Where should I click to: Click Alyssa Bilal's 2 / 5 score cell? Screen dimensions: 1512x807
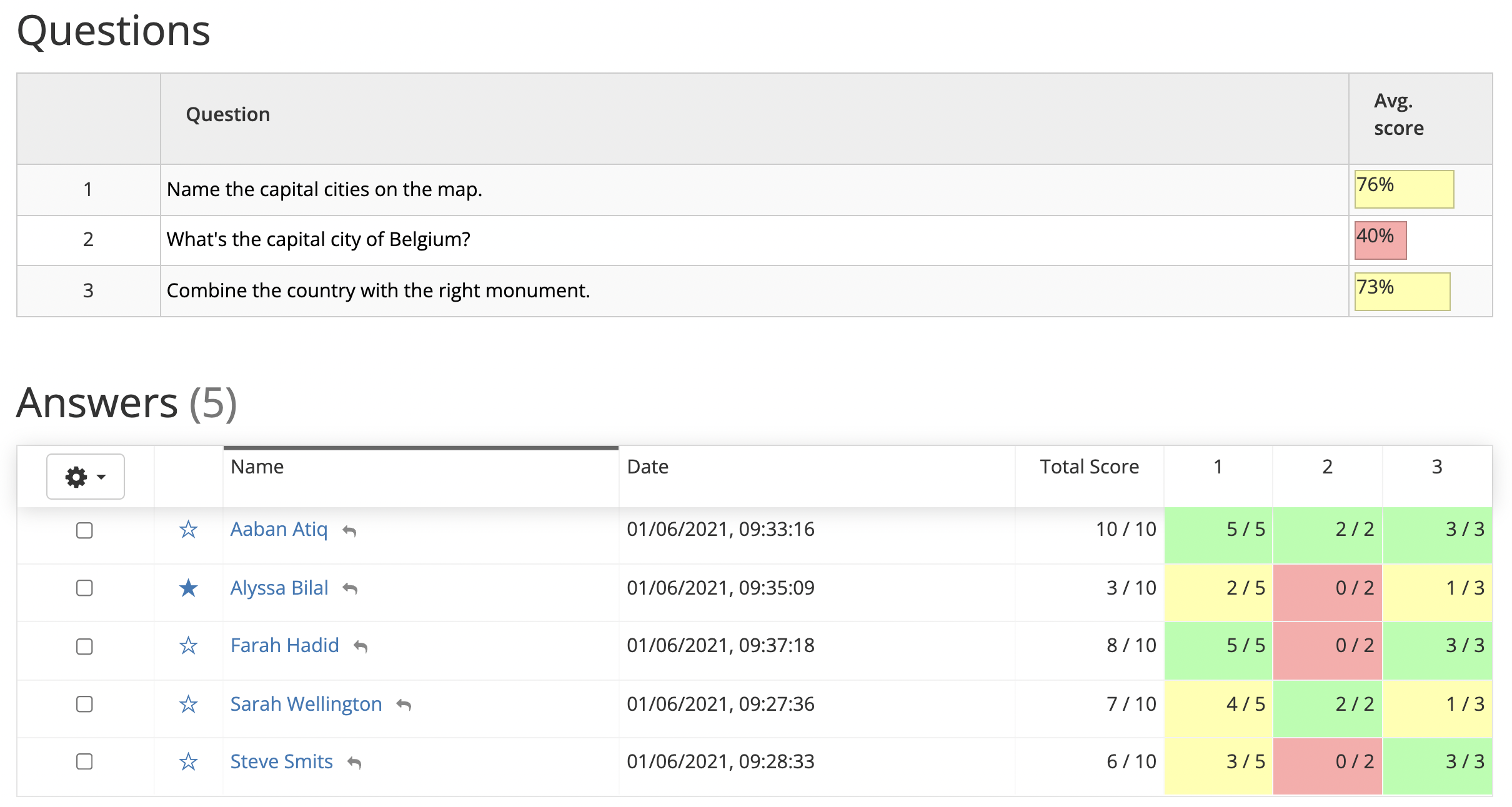(1218, 593)
